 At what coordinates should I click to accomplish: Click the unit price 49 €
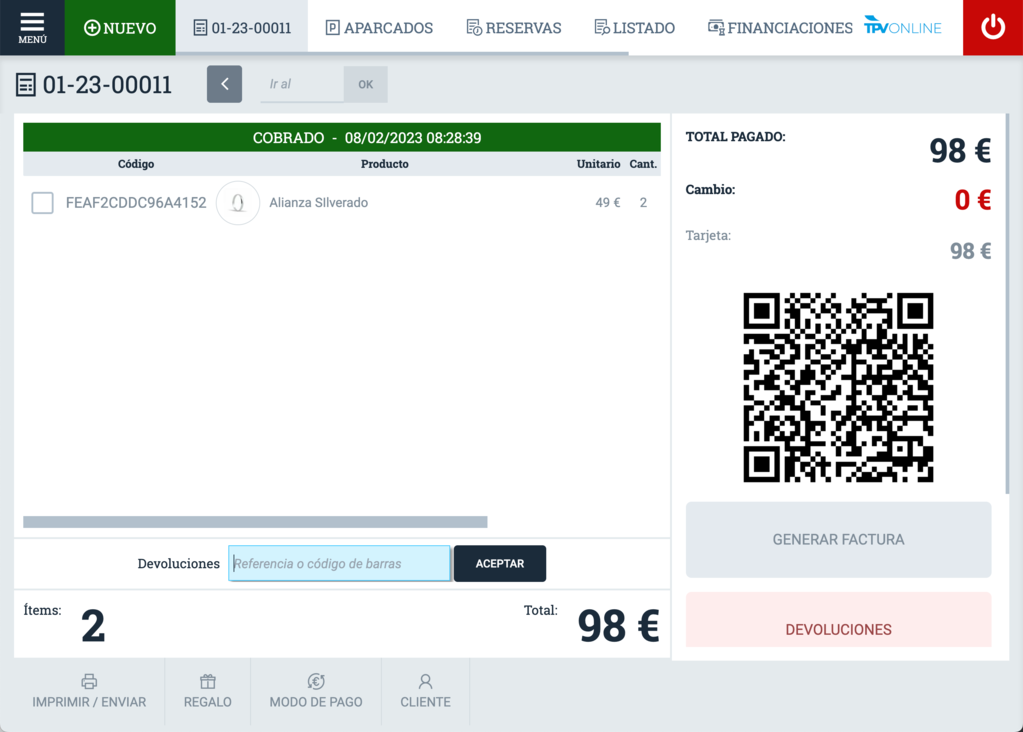click(607, 203)
